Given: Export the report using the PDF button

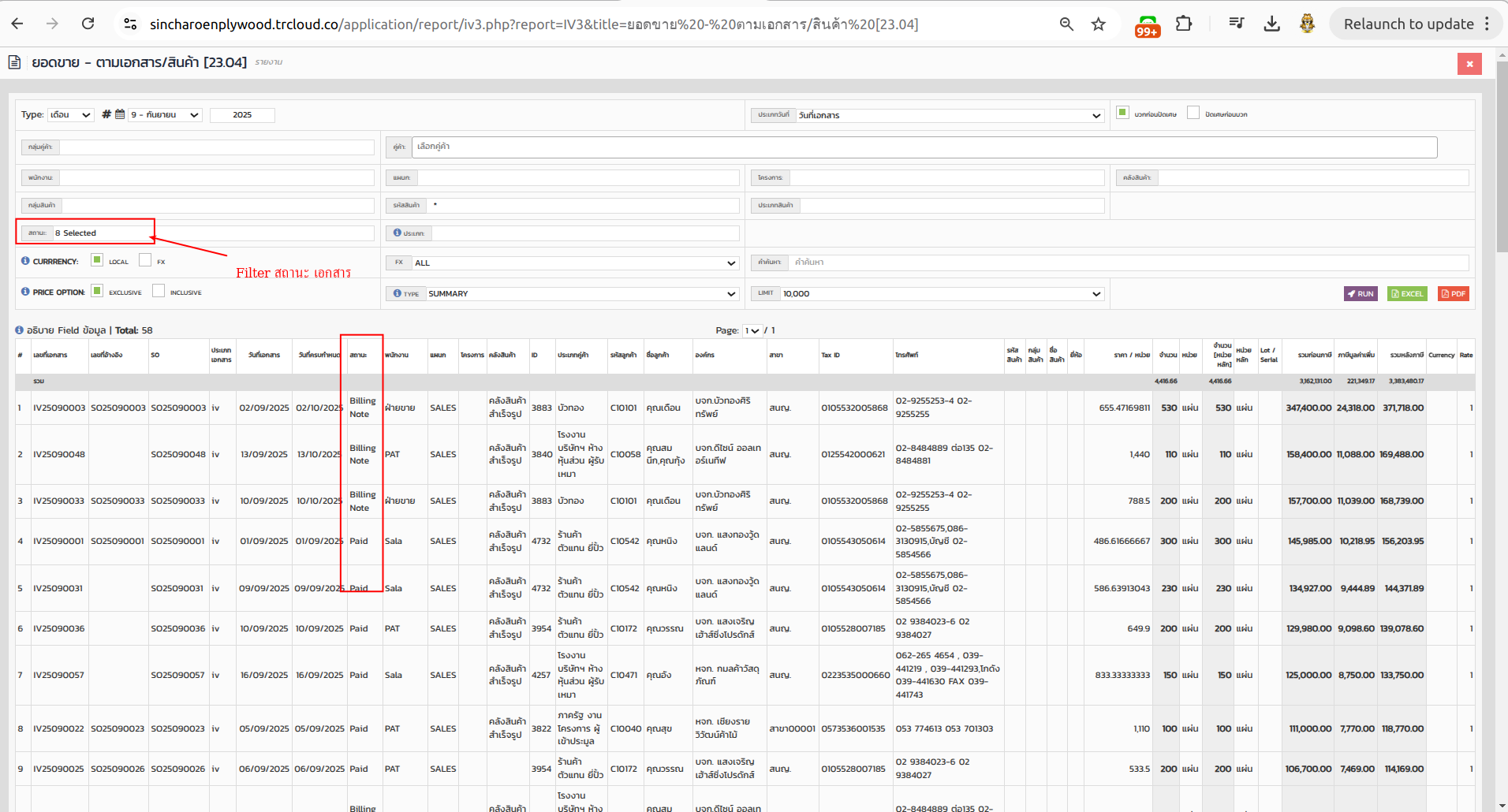Looking at the screenshot, I should pyautogui.click(x=1453, y=294).
